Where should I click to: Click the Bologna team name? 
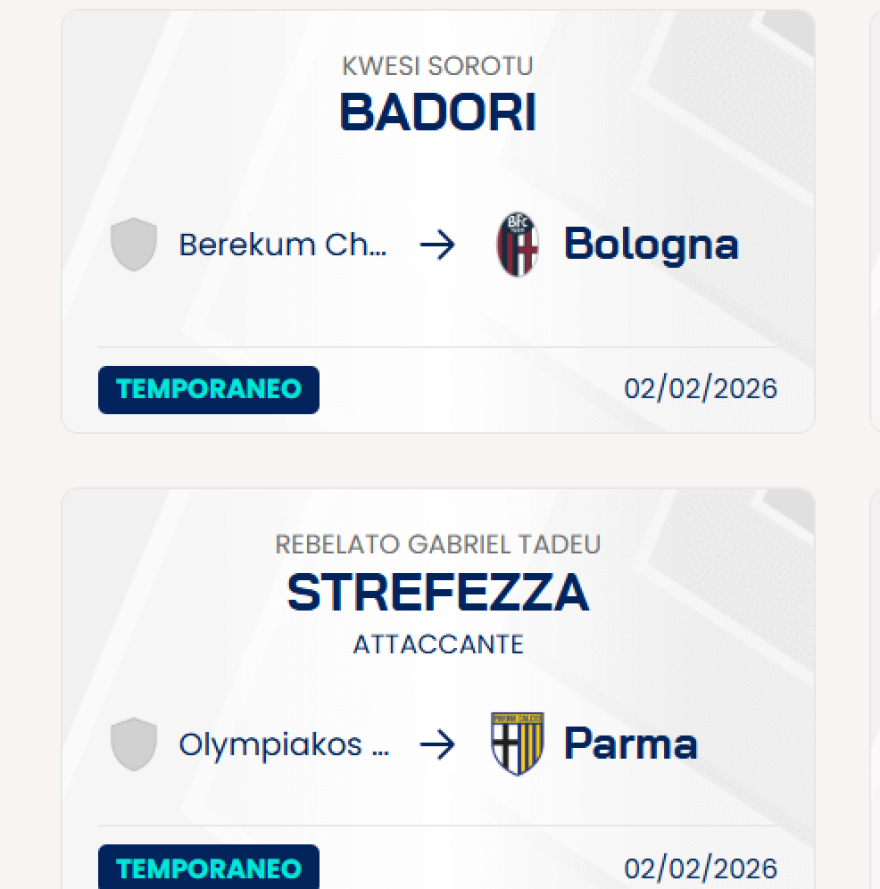point(651,245)
